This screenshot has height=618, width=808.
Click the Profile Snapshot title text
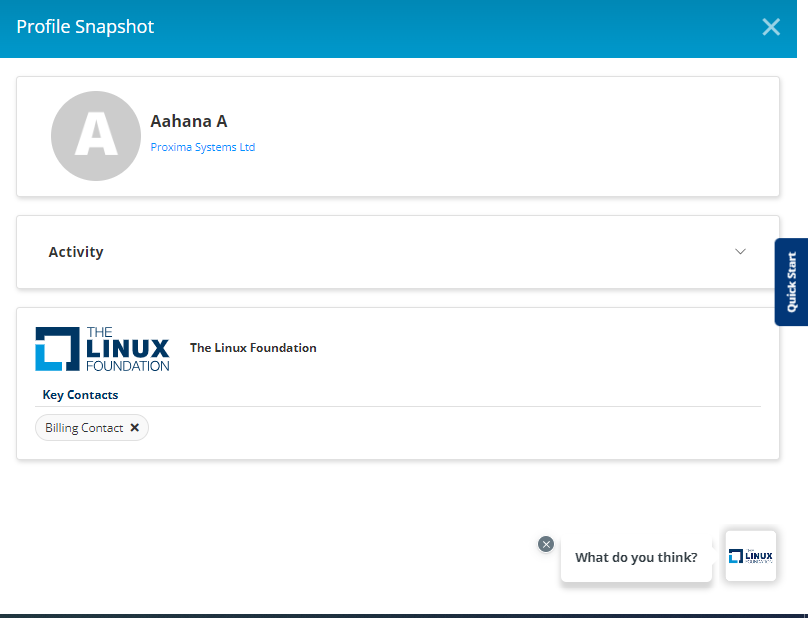pos(85,27)
